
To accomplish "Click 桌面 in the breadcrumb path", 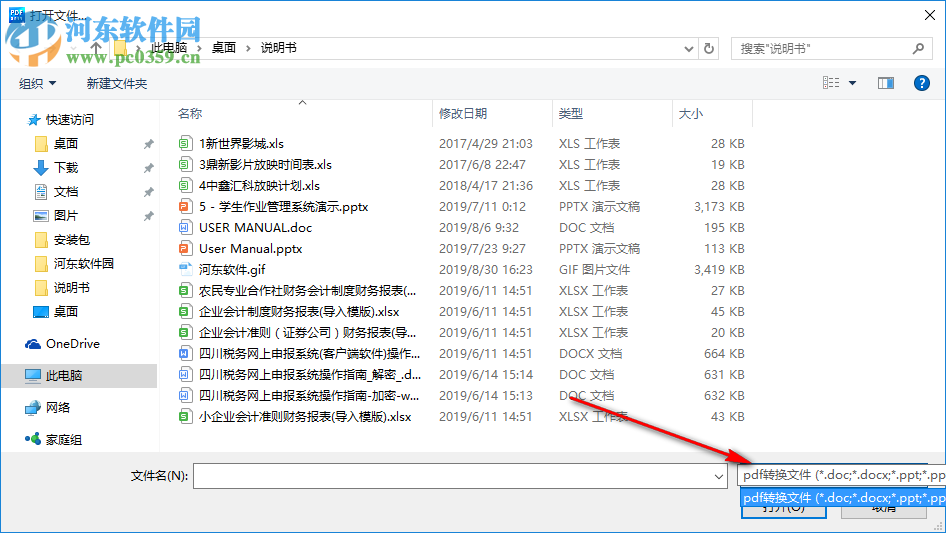I will click(224, 48).
